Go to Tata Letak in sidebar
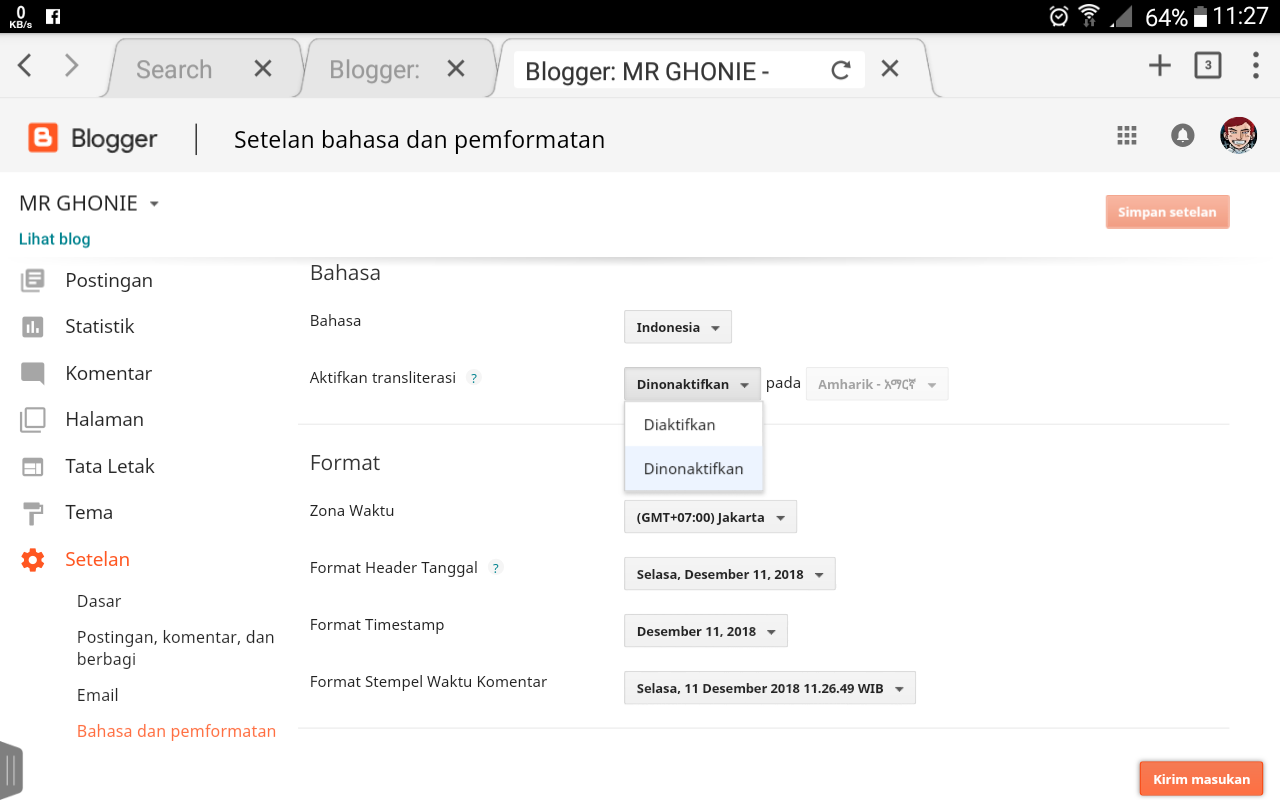The image size is (1280, 800). click(110, 466)
